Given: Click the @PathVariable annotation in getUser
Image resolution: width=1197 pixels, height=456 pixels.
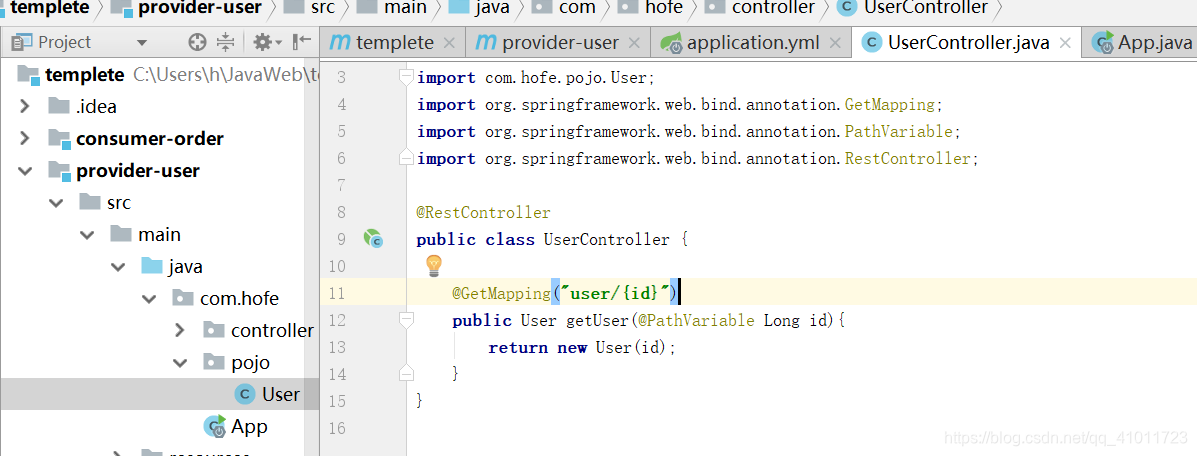Looking at the screenshot, I should point(696,320).
